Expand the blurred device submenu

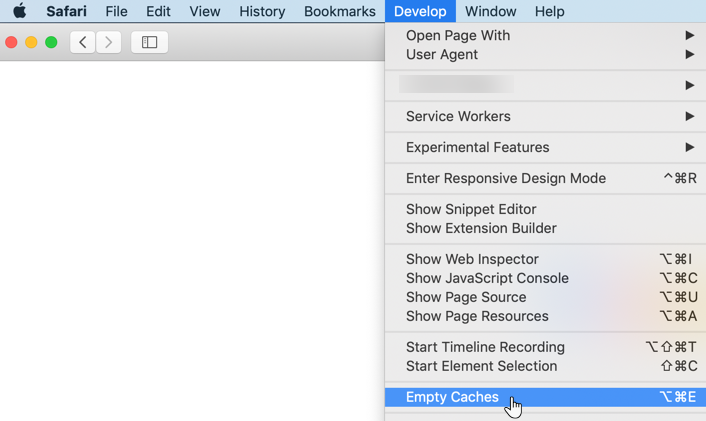point(545,85)
